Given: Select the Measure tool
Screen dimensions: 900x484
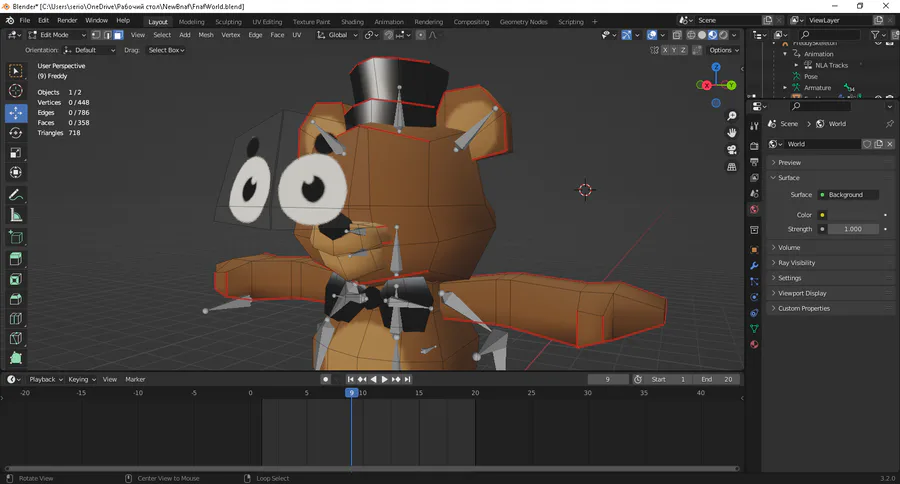Looking at the screenshot, I should 16,215.
